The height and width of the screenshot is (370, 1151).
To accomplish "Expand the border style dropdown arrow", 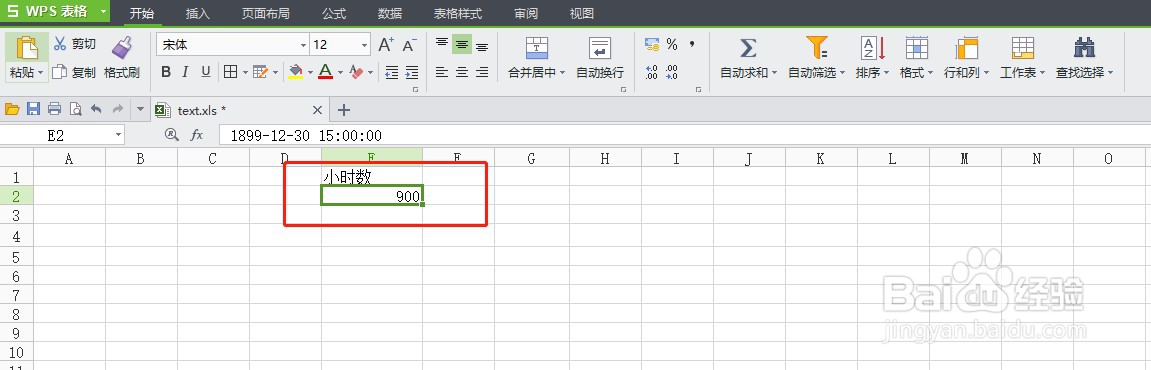I will tap(244, 72).
